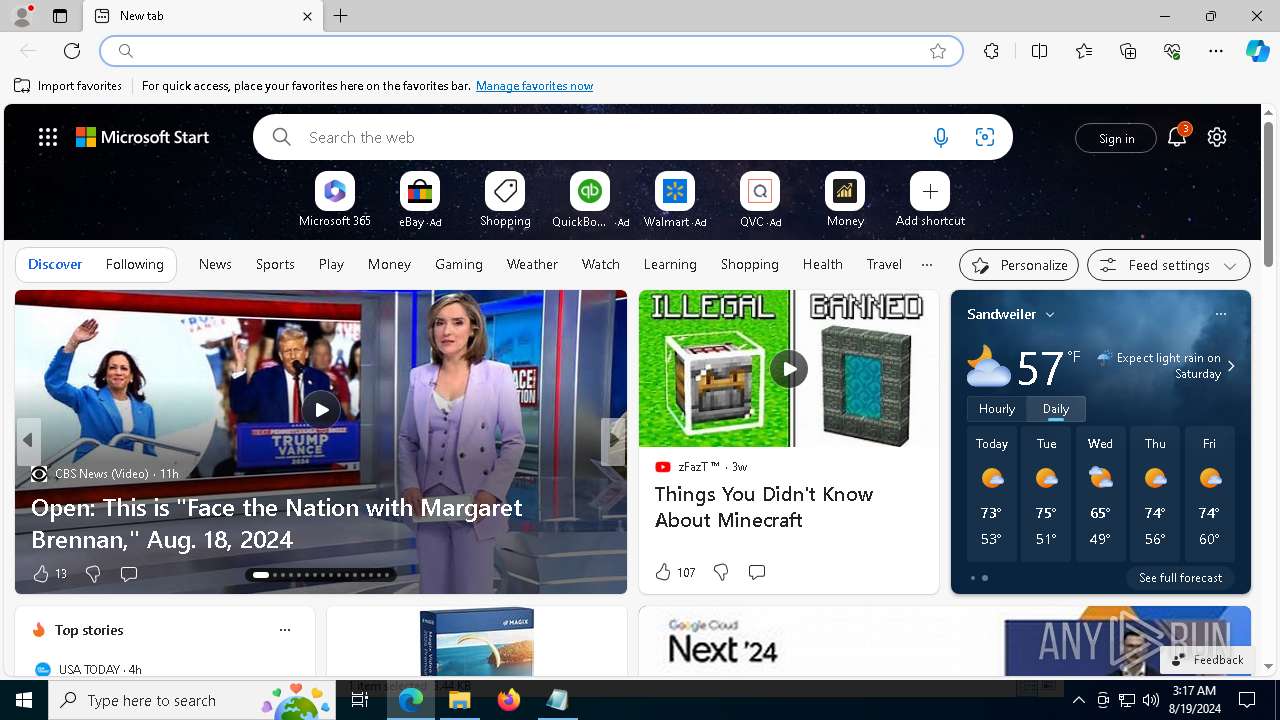
Task: Open Settings and more ellipsis menu
Action: pos(1216,51)
